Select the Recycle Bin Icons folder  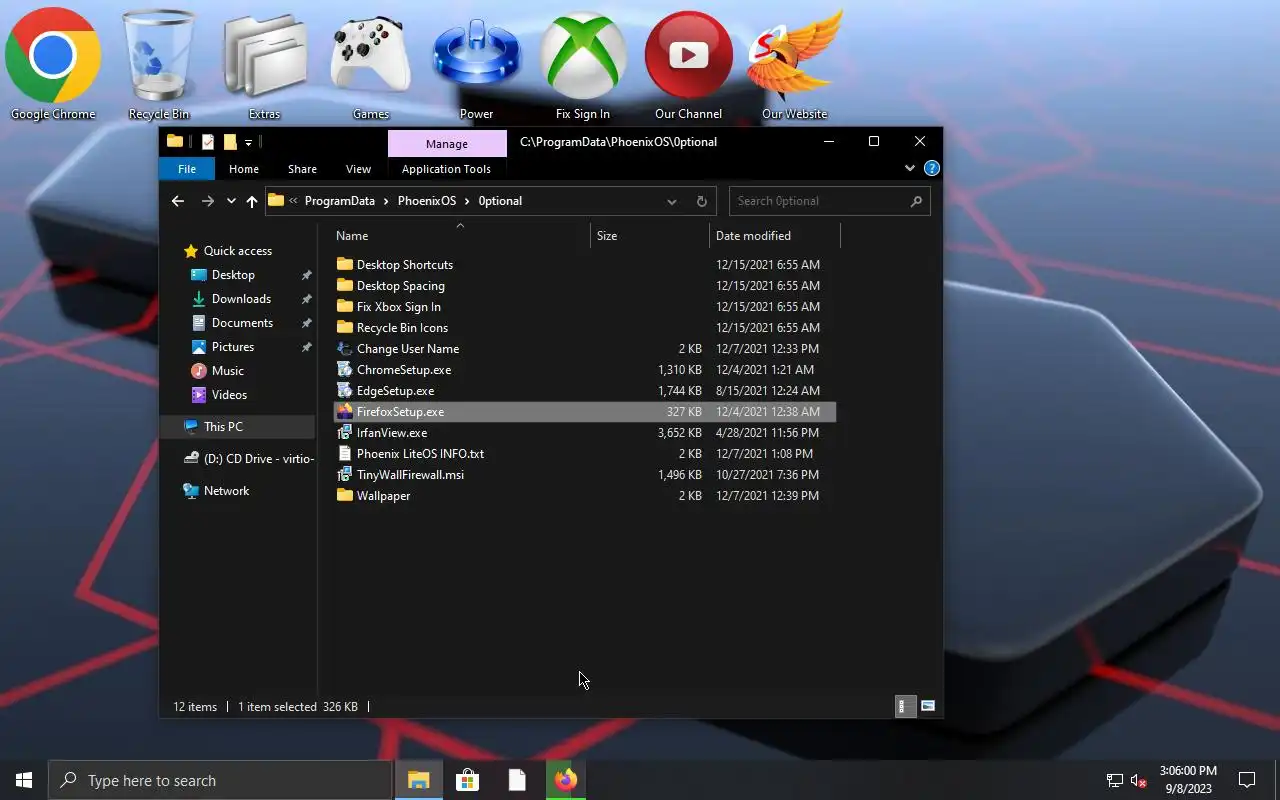pos(585,328)
